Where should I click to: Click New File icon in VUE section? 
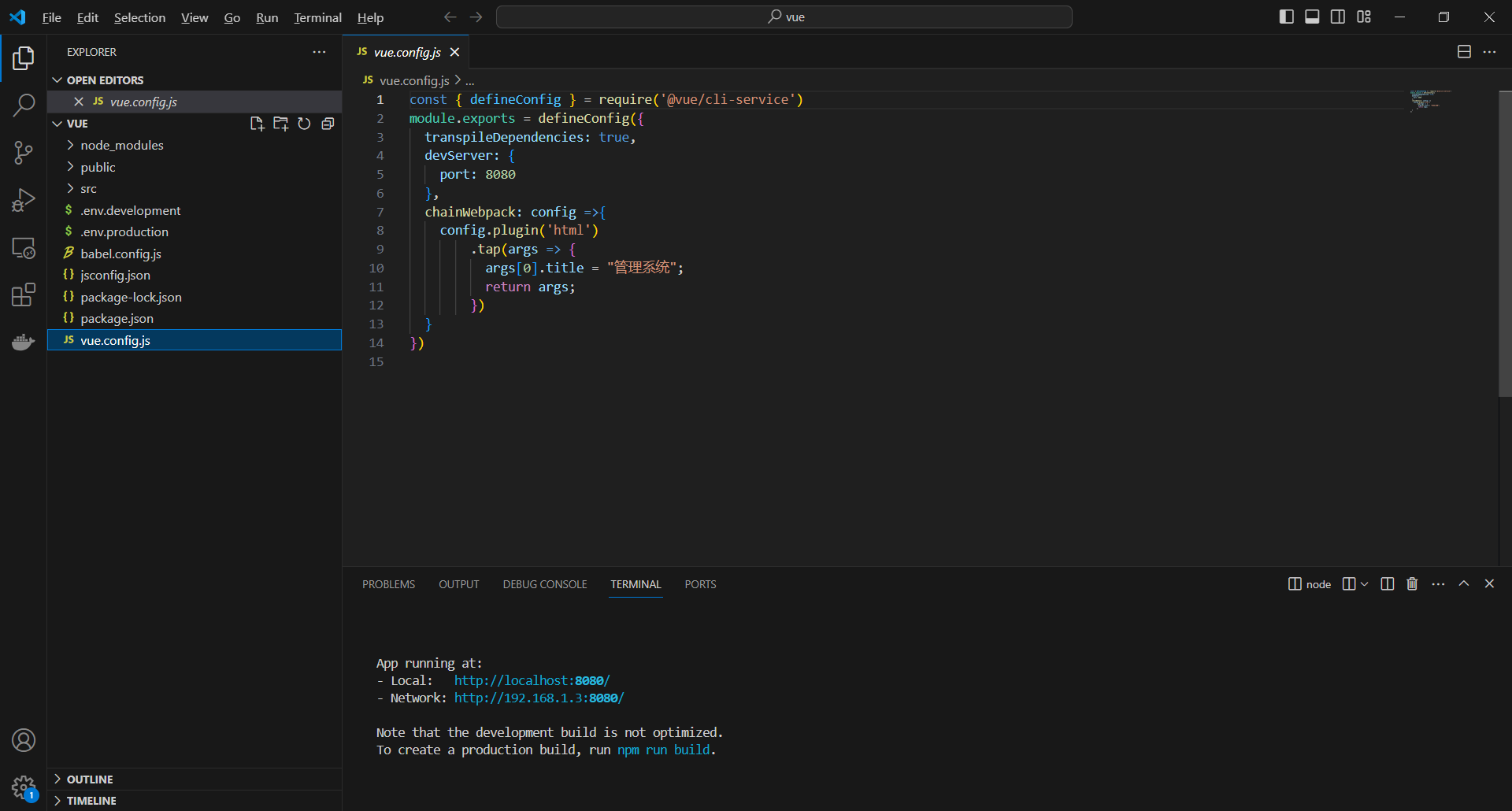(257, 124)
